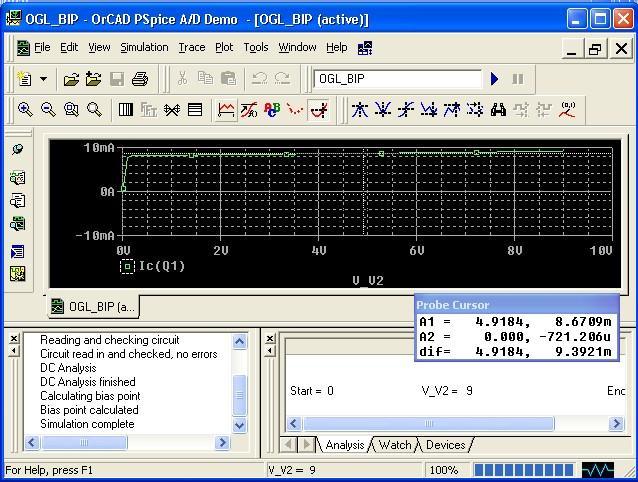This screenshot has height=482, width=638.
Task: Click the icon right of Help menu
Action: (x=365, y=48)
